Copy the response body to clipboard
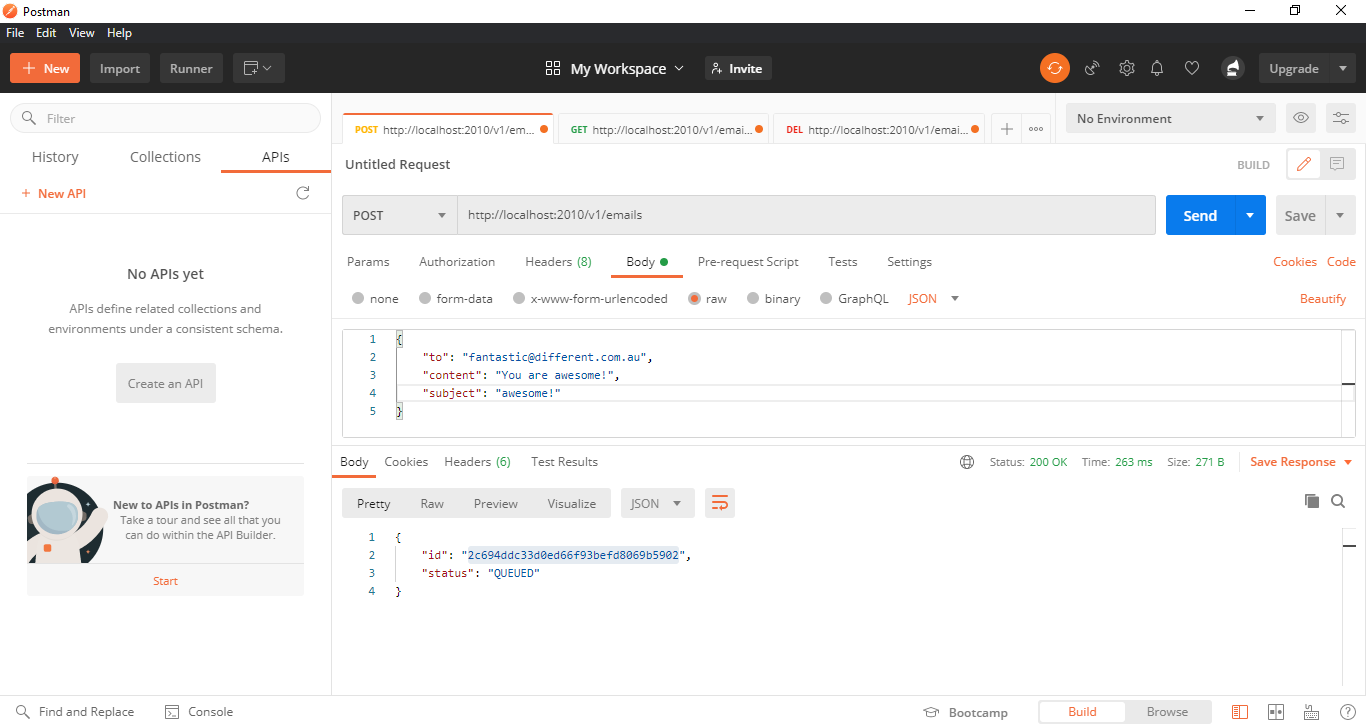 tap(1311, 501)
